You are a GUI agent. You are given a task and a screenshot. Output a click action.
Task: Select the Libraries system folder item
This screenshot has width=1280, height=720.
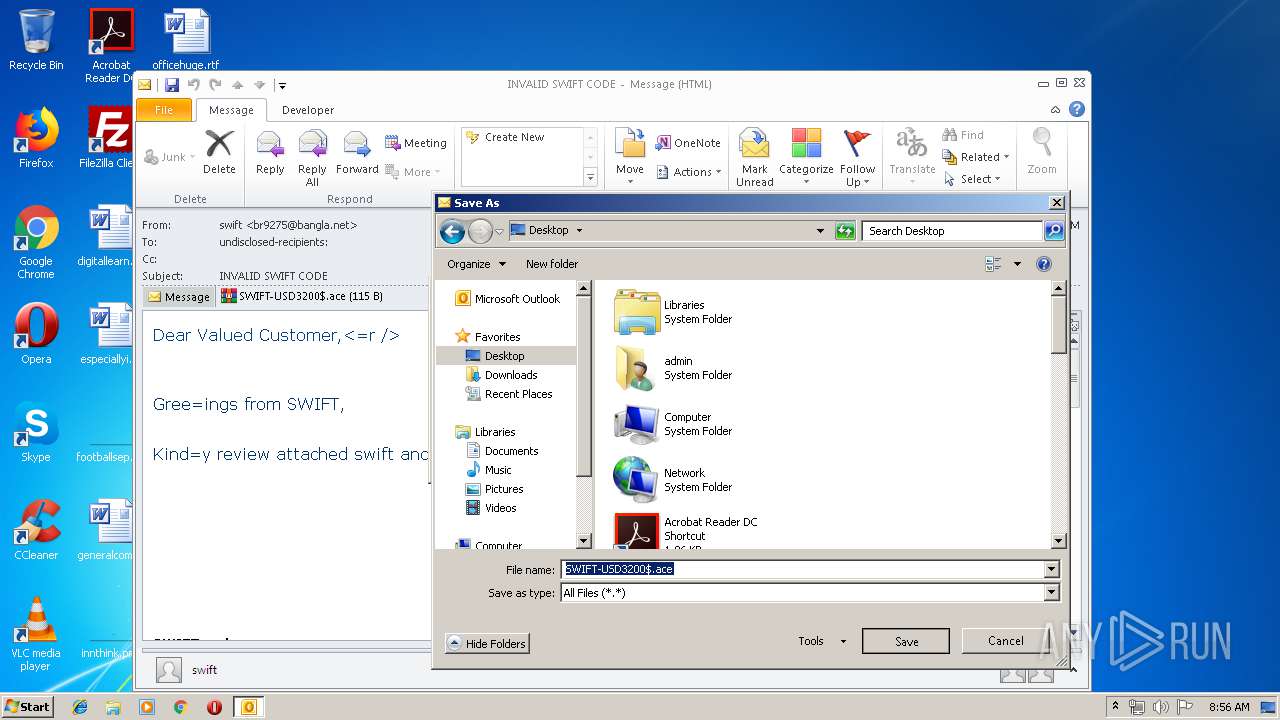675,312
